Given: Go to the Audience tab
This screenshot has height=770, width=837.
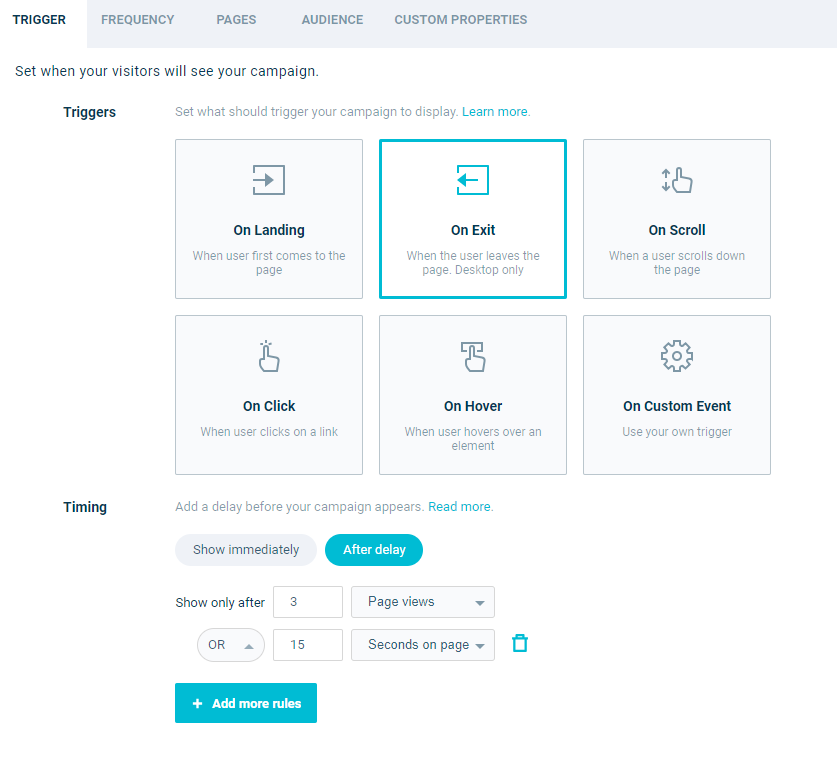Looking at the screenshot, I should tap(332, 20).
